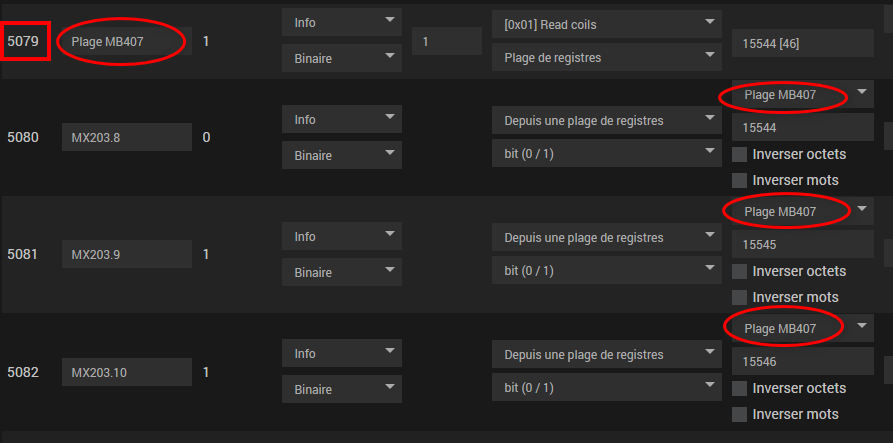Toggle Inverser octets in the MX203.9 row
The image size is (893, 443).
(x=740, y=271)
